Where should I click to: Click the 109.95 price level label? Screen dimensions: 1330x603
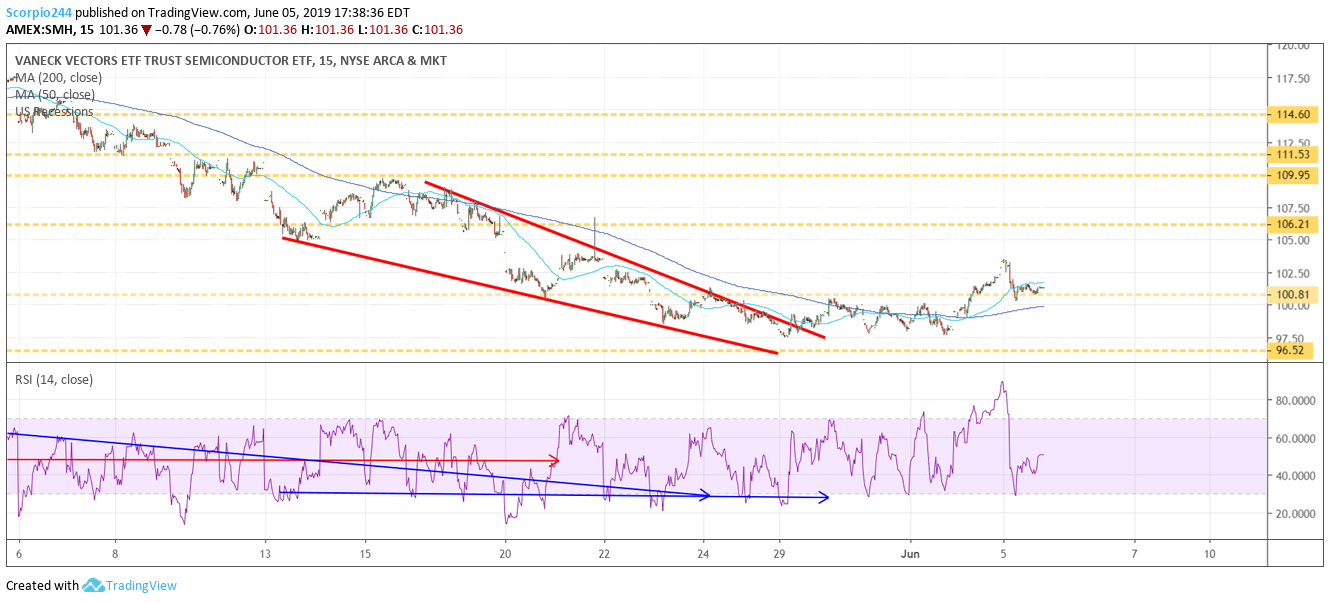pos(1295,175)
